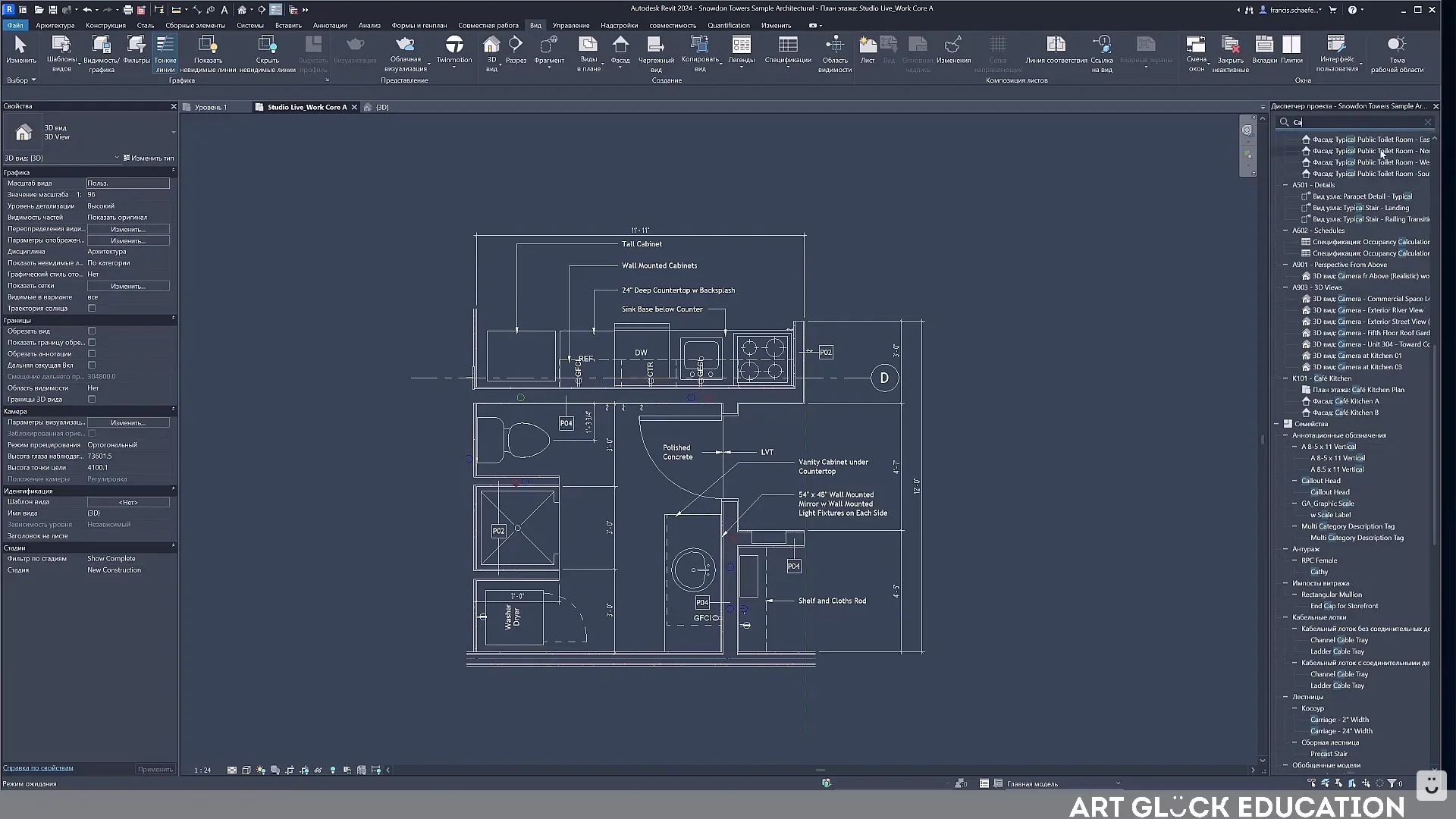The width and height of the screenshot is (1456, 819).
Task: Toggle Sun Path (Траектория солнца) checkbox
Action: [92, 309]
